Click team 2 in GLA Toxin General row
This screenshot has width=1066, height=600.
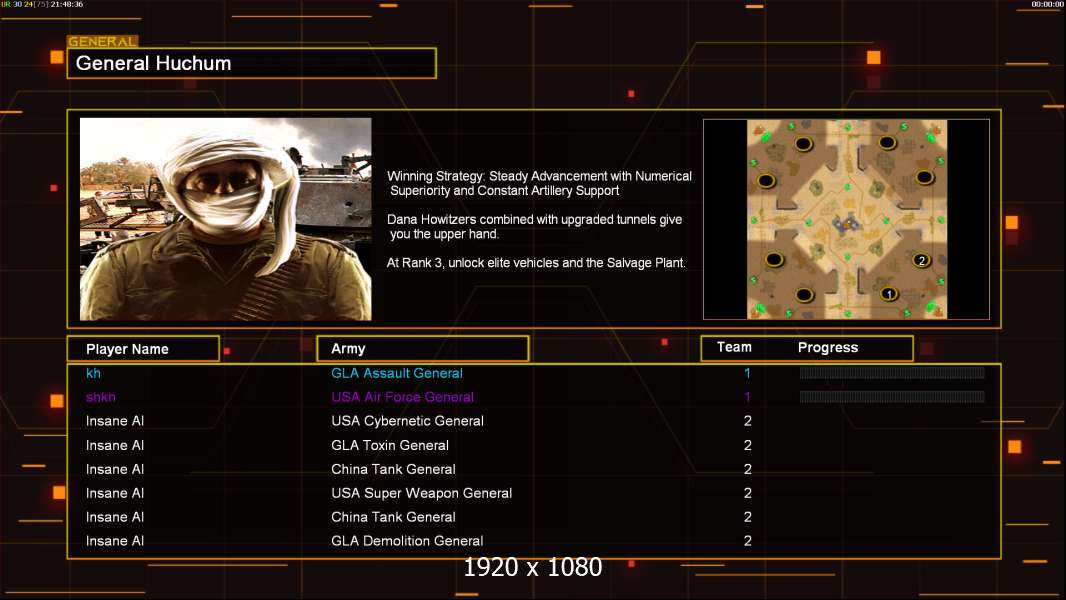[748, 445]
